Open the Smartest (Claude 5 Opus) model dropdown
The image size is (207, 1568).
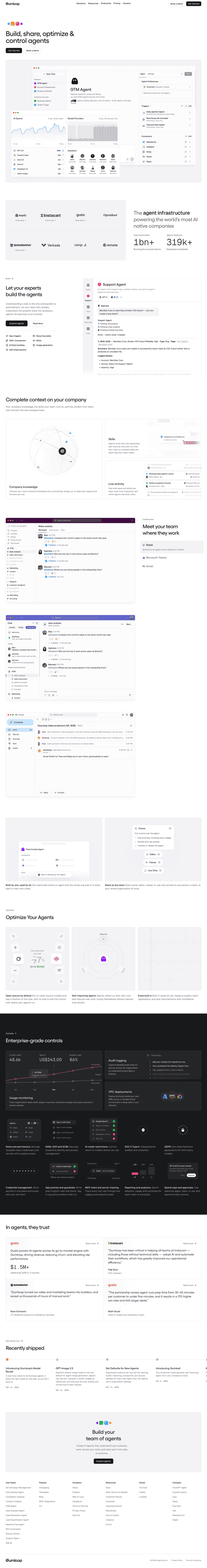point(167,87)
